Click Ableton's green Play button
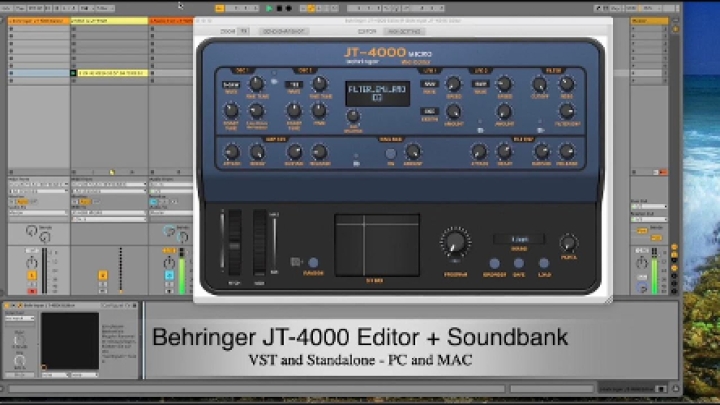This screenshot has height=405, width=720. point(269,8)
